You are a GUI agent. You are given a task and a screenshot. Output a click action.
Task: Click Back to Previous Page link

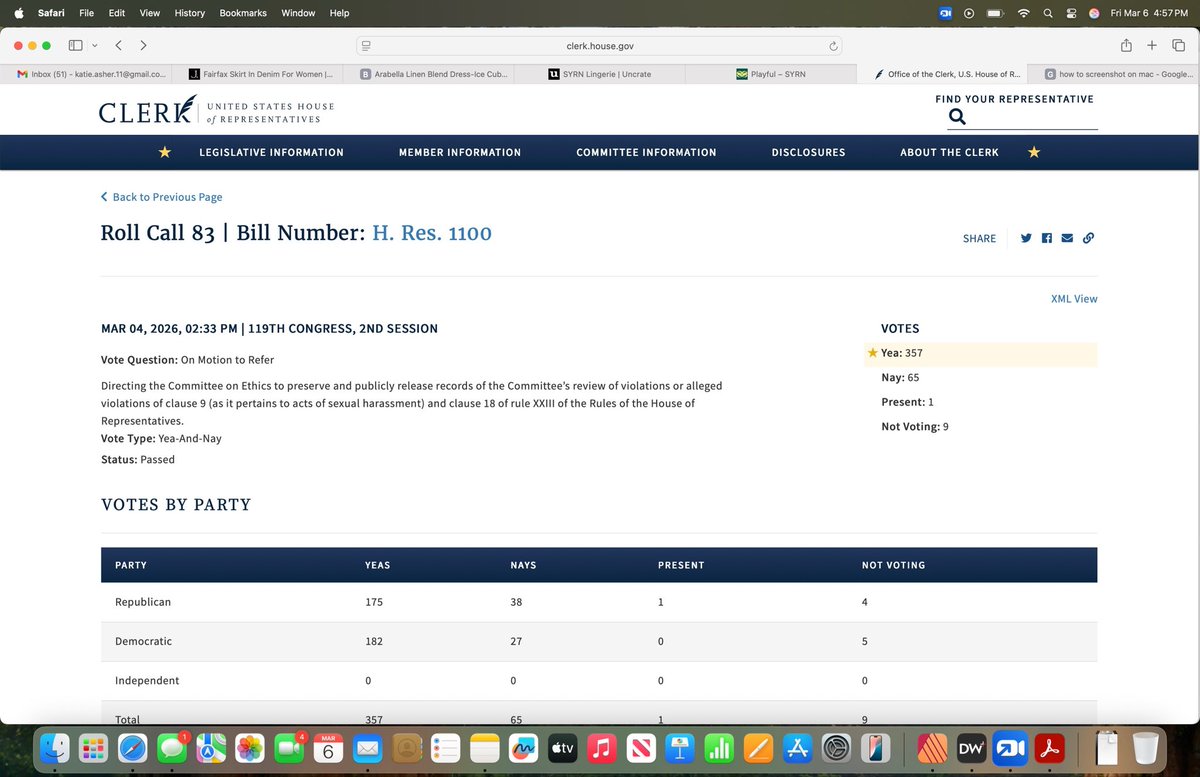[x=162, y=197]
